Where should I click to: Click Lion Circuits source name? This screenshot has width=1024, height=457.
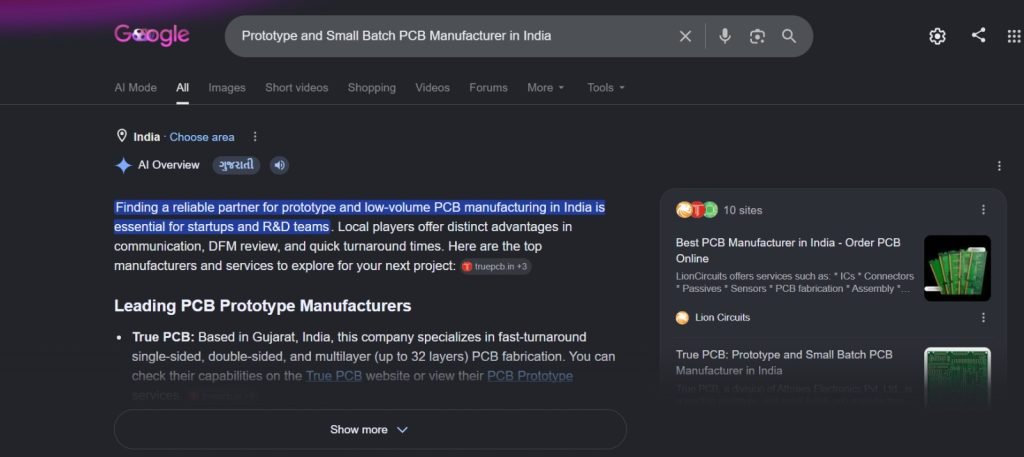pos(722,317)
